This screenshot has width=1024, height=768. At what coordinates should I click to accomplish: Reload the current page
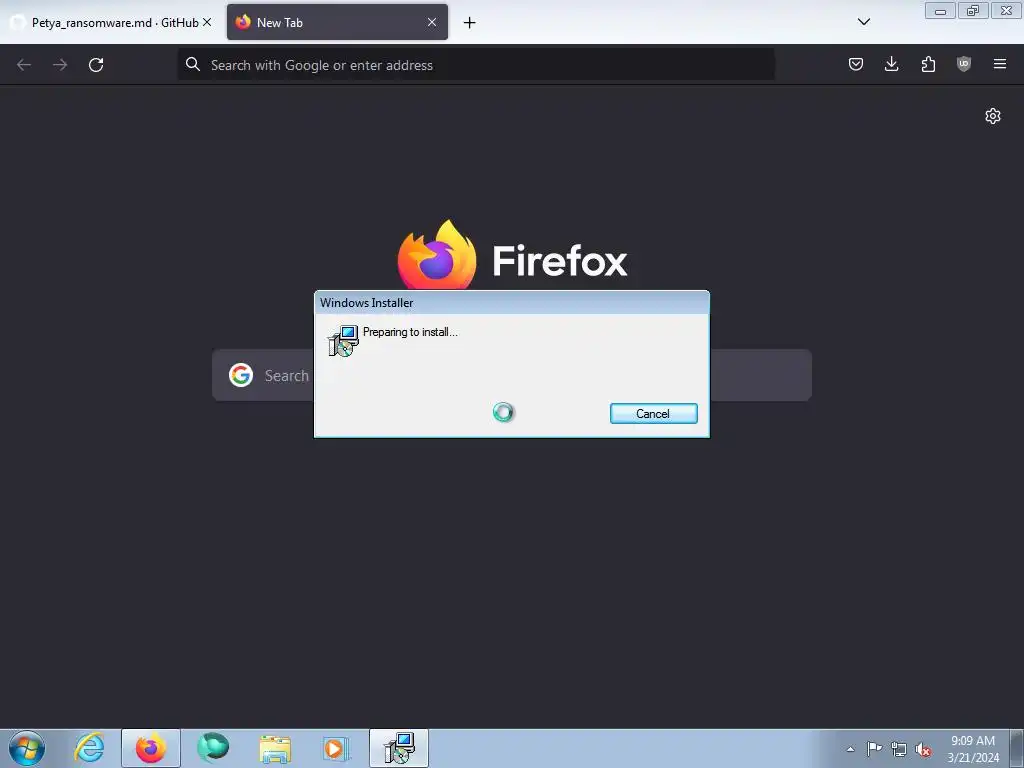point(96,65)
